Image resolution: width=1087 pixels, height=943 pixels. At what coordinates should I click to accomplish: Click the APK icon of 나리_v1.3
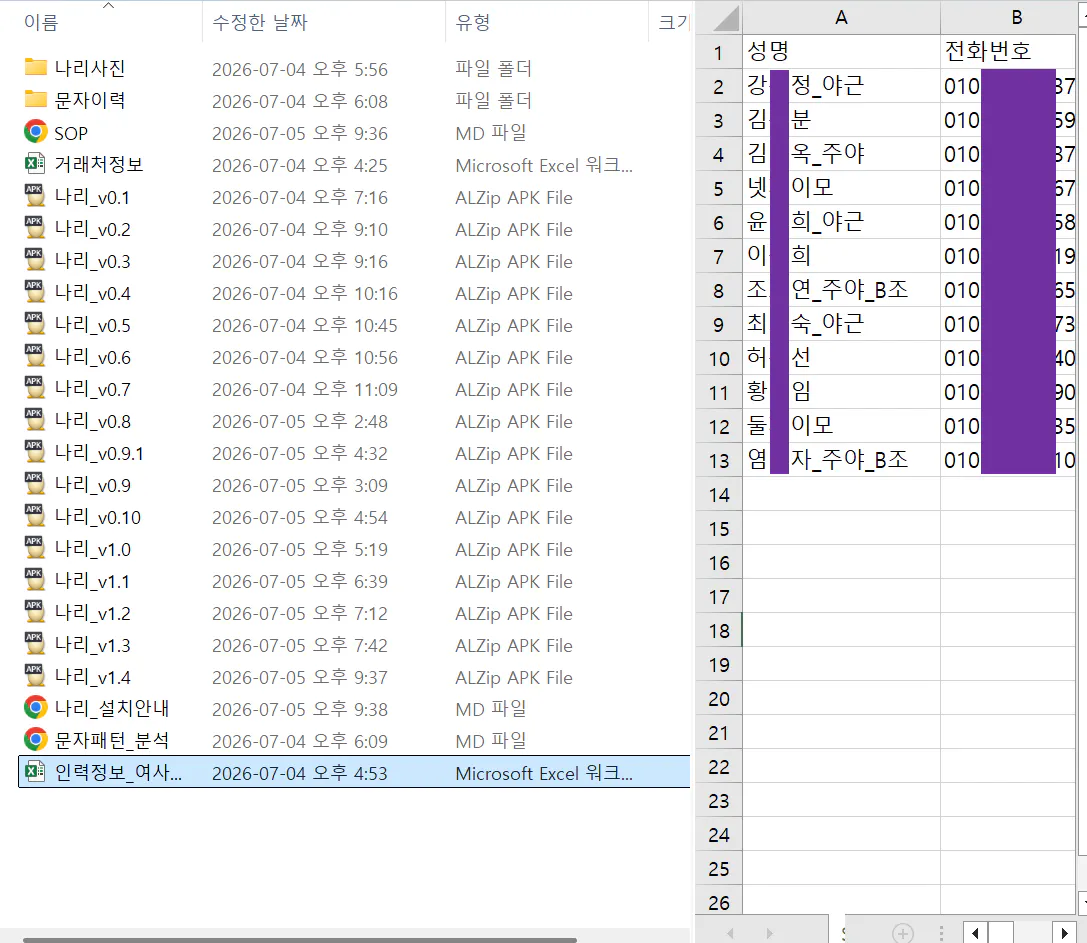point(35,643)
